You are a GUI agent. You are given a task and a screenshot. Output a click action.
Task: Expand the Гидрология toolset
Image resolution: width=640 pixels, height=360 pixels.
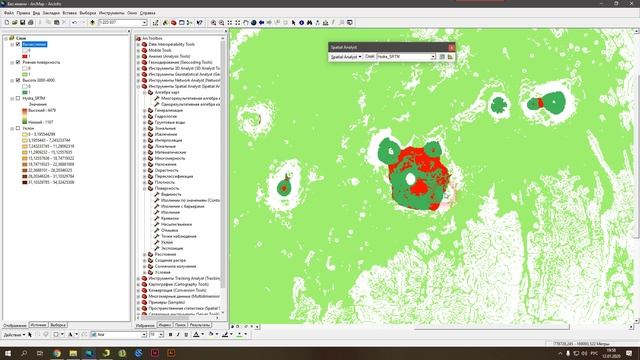[x=144, y=116]
